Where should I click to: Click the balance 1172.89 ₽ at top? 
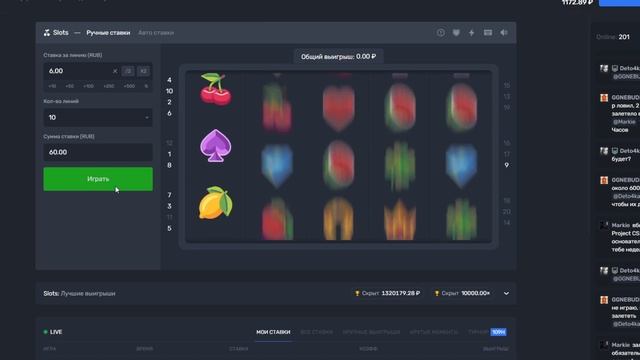[577, 2]
